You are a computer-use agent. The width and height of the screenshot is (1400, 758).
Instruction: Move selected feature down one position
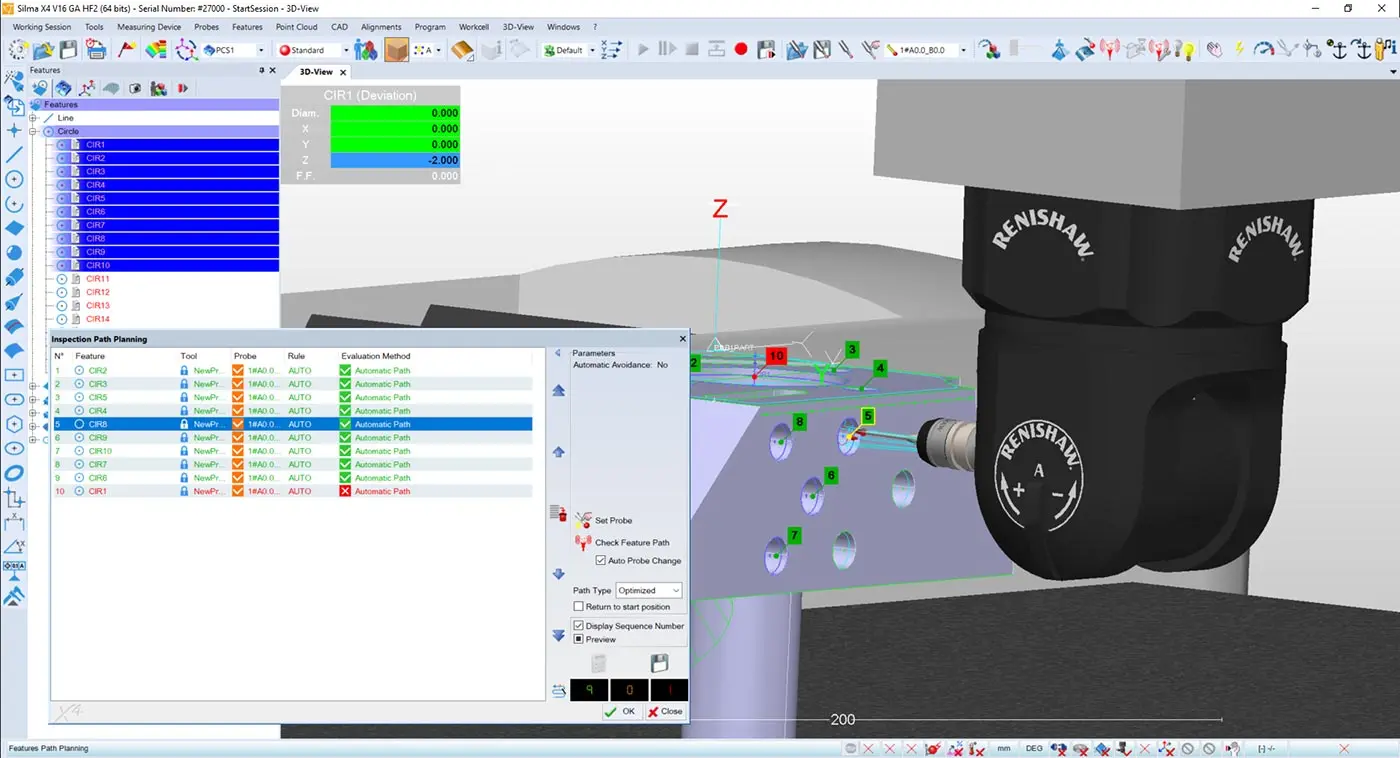(559, 574)
